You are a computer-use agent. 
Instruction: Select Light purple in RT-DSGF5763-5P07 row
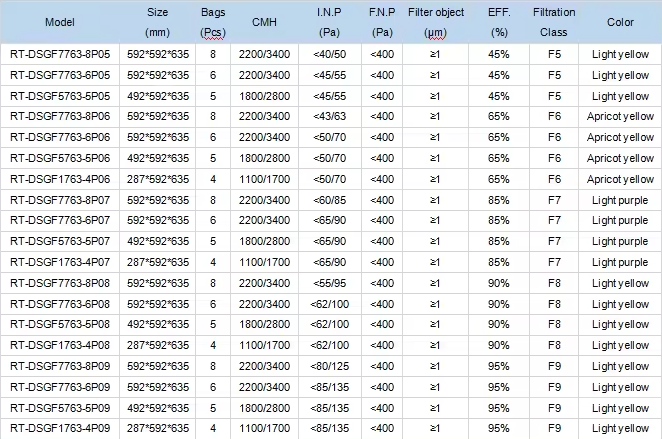(620, 241)
